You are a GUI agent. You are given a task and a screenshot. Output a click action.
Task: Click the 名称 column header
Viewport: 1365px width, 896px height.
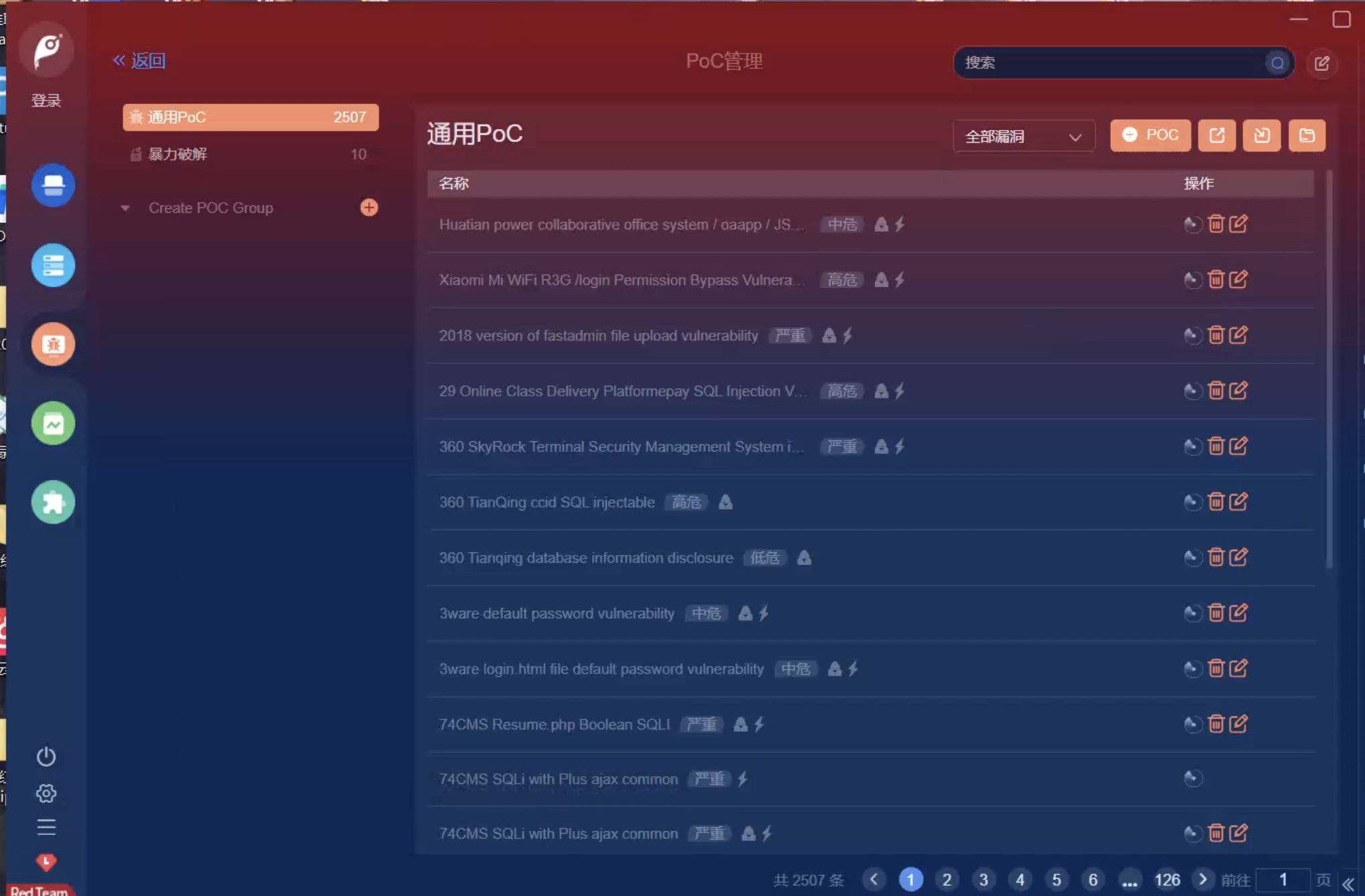pyautogui.click(x=453, y=183)
